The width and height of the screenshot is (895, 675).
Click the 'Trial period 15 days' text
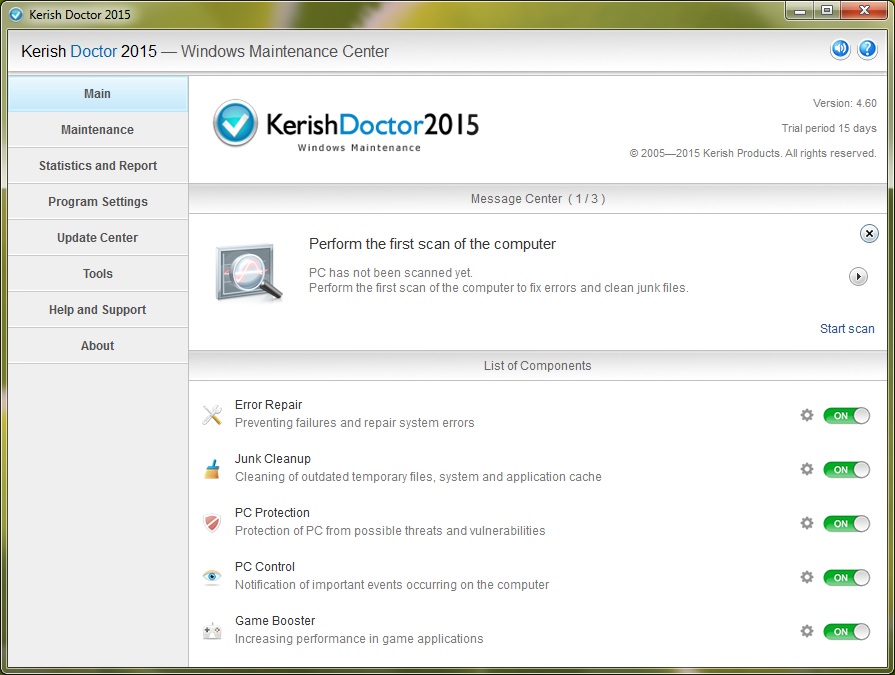pyautogui.click(x=829, y=128)
